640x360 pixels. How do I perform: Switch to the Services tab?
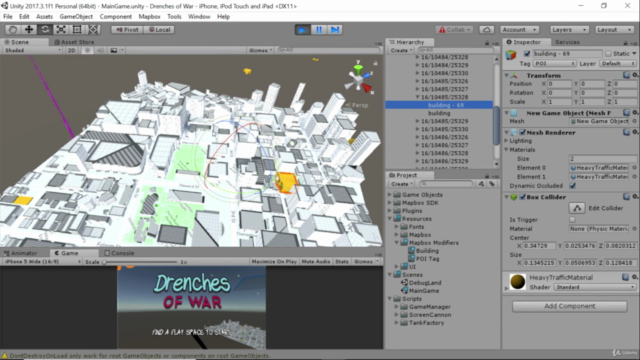pyautogui.click(x=567, y=42)
